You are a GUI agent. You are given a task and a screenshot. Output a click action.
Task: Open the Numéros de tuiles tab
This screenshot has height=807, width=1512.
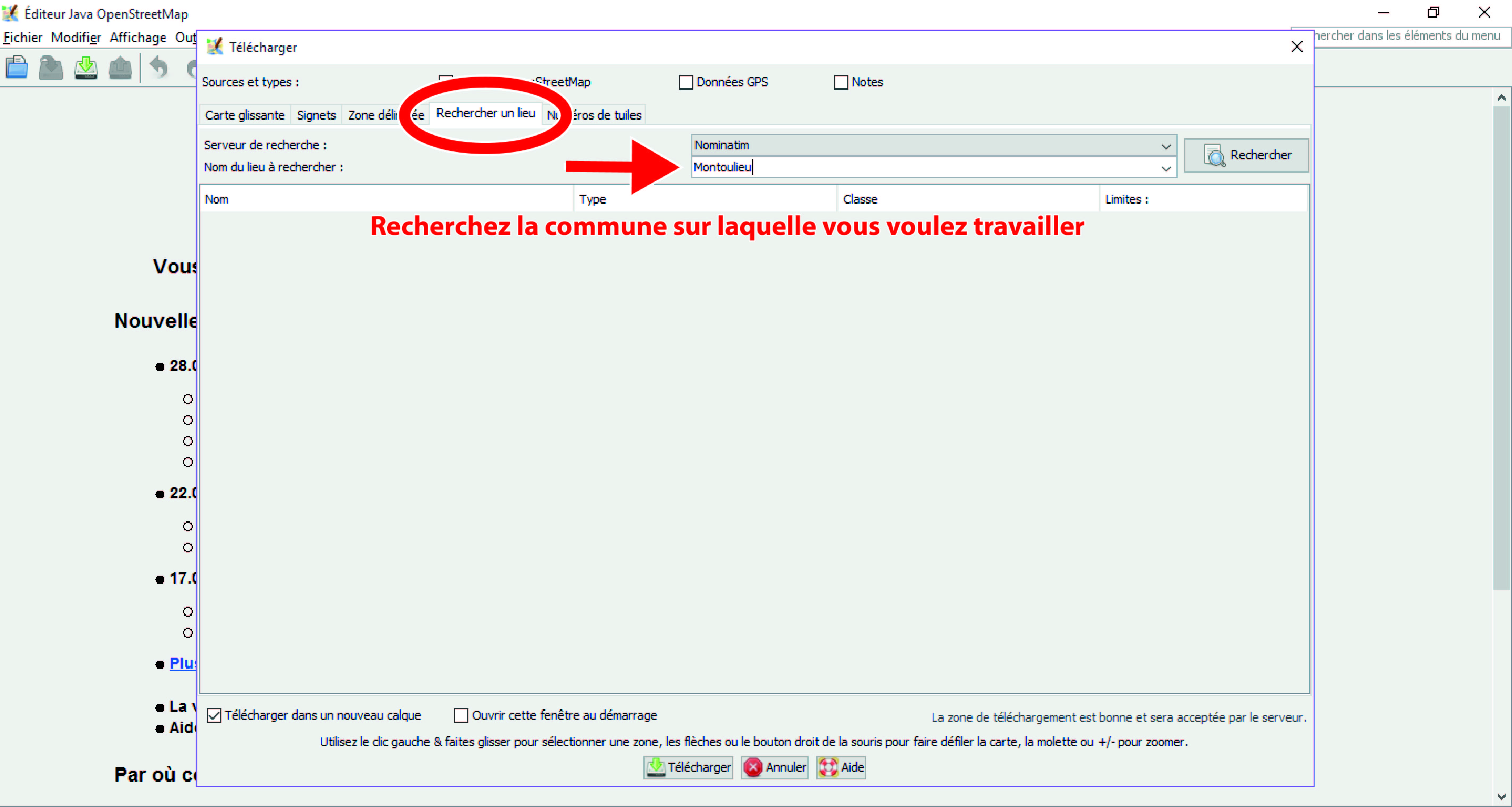tap(594, 115)
